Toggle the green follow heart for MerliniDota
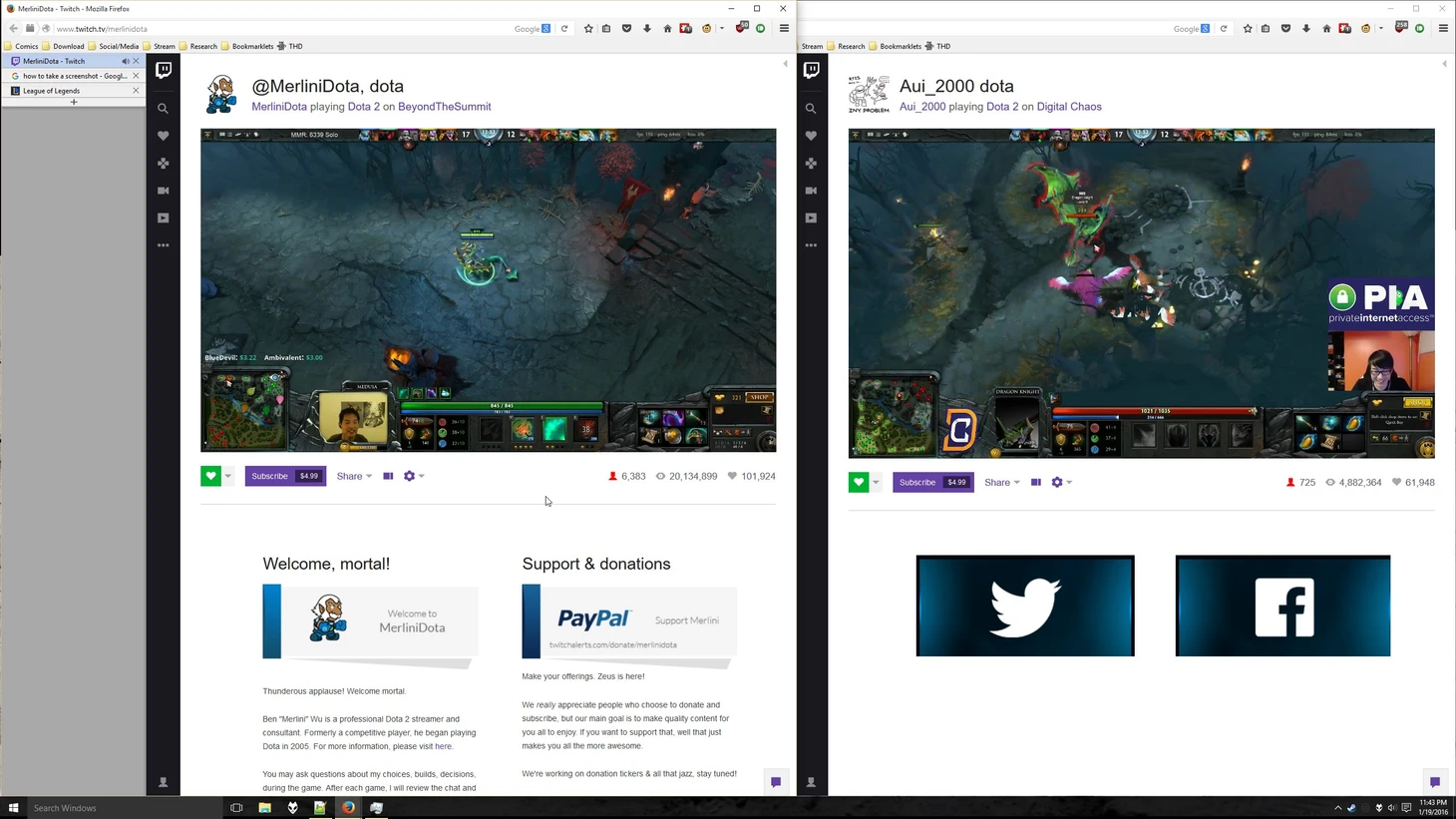 click(x=210, y=477)
